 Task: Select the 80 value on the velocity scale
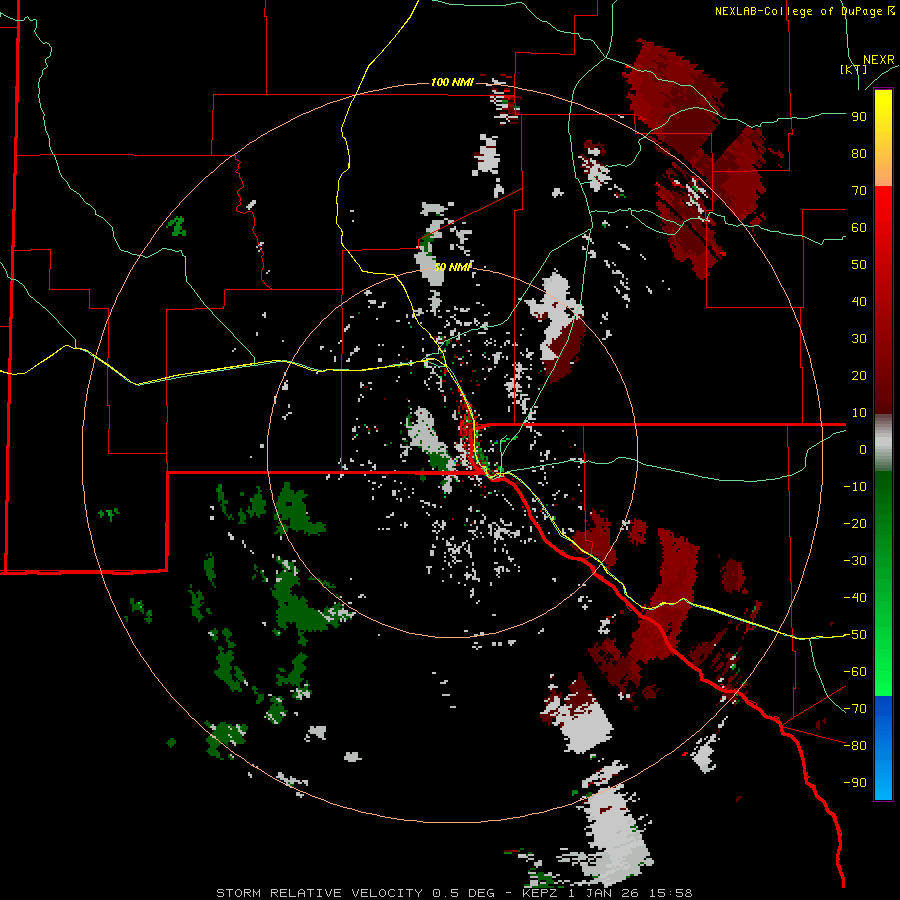pos(859,154)
